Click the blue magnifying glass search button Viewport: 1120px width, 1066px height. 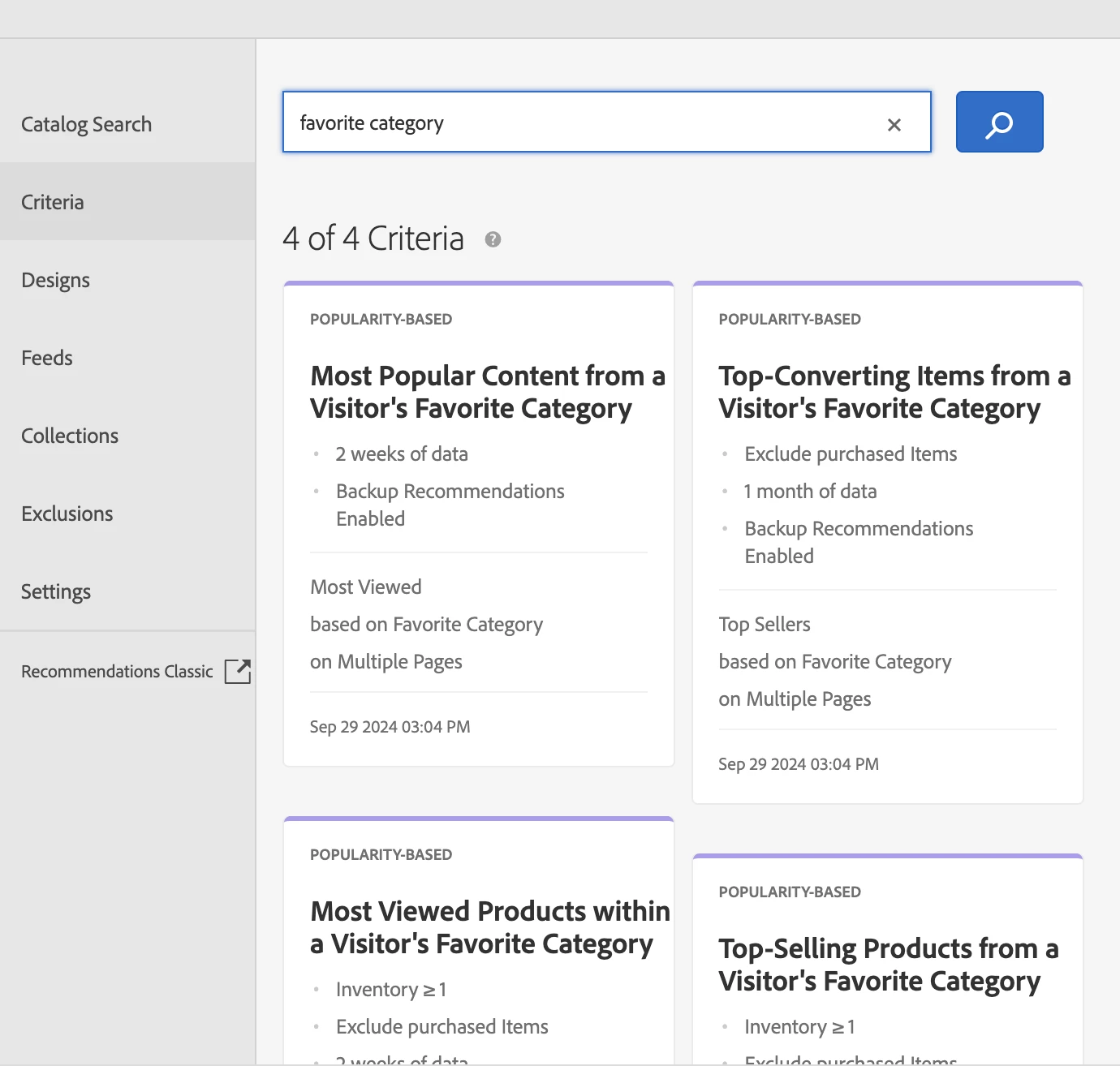[x=999, y=123]
